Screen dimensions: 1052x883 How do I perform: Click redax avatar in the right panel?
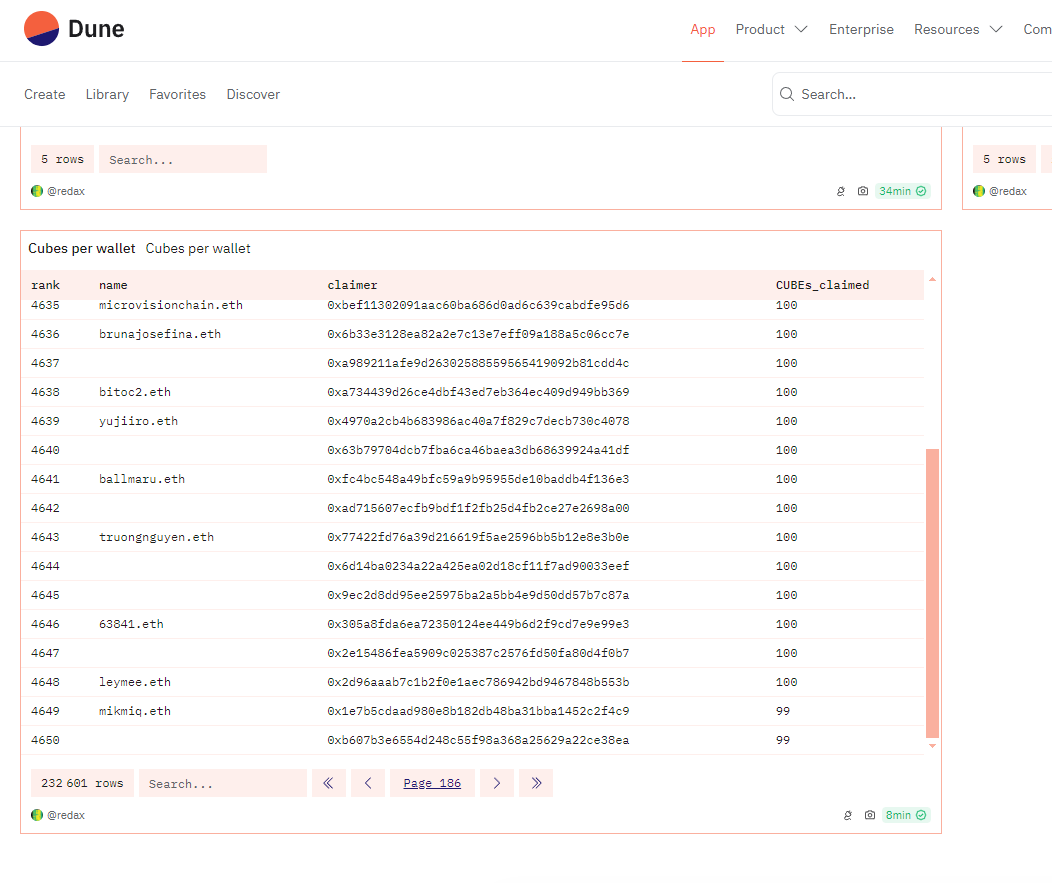tap(979, 191)
